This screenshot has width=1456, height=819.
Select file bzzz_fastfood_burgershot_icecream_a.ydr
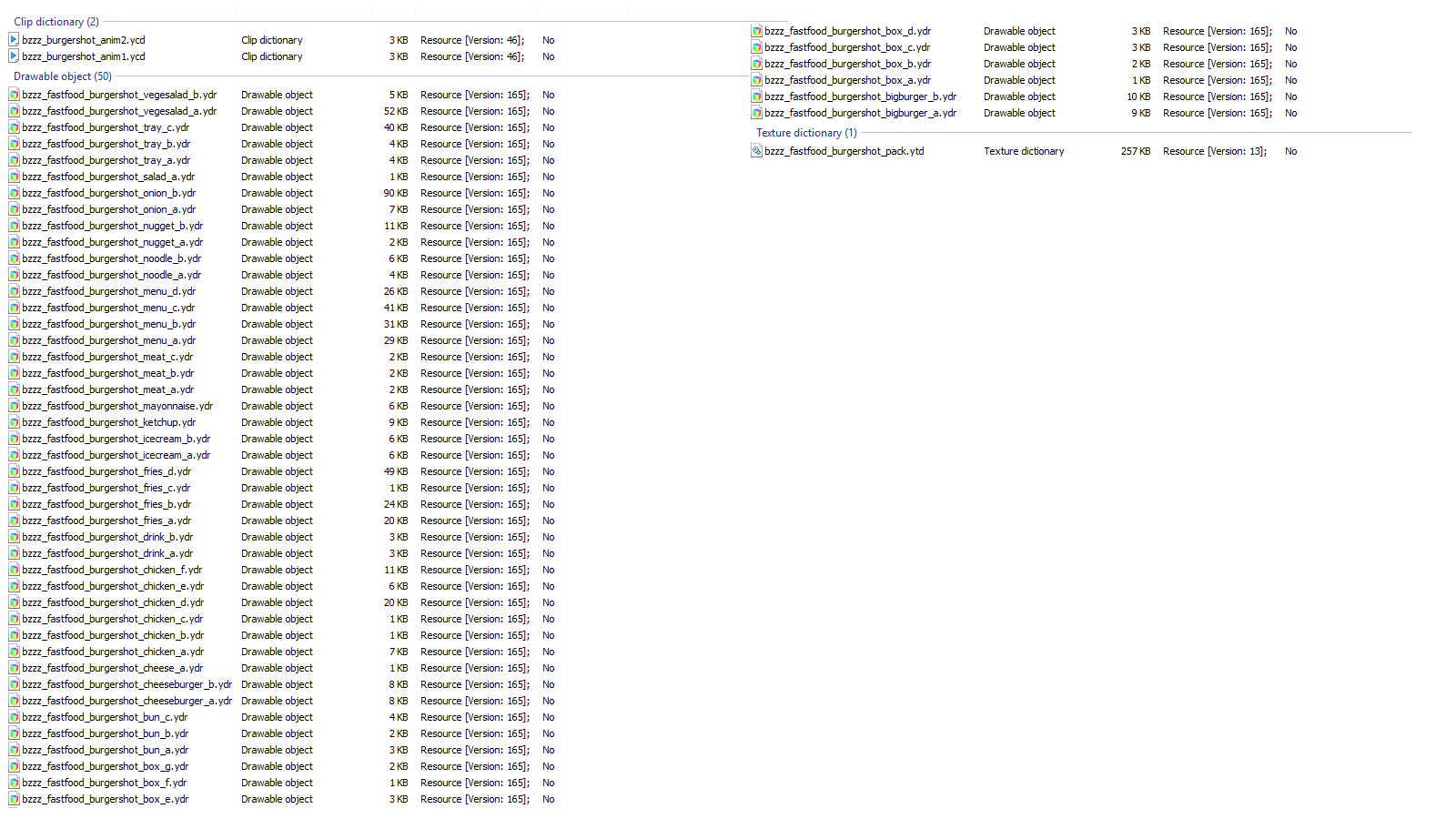[116, 455]
